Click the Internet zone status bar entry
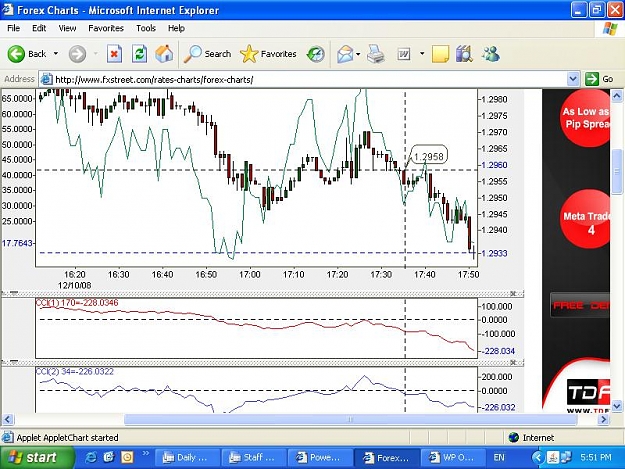625x469 pixels. 531,438
